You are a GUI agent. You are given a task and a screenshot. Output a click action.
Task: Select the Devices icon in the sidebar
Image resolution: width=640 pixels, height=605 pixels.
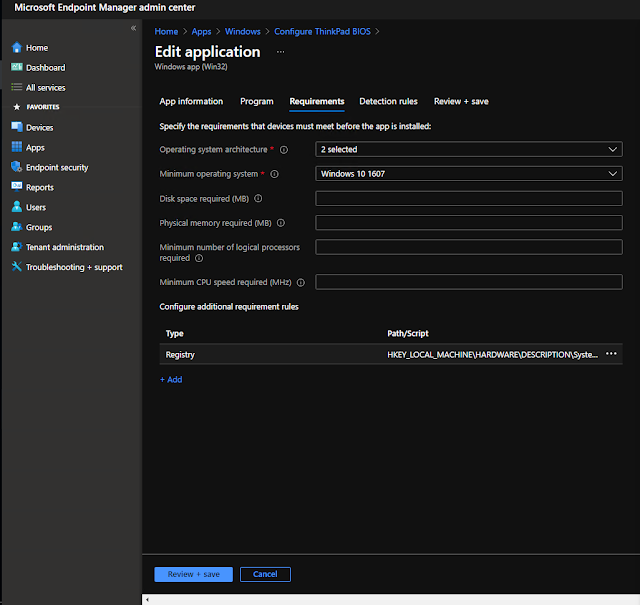(x=17, y=127)
